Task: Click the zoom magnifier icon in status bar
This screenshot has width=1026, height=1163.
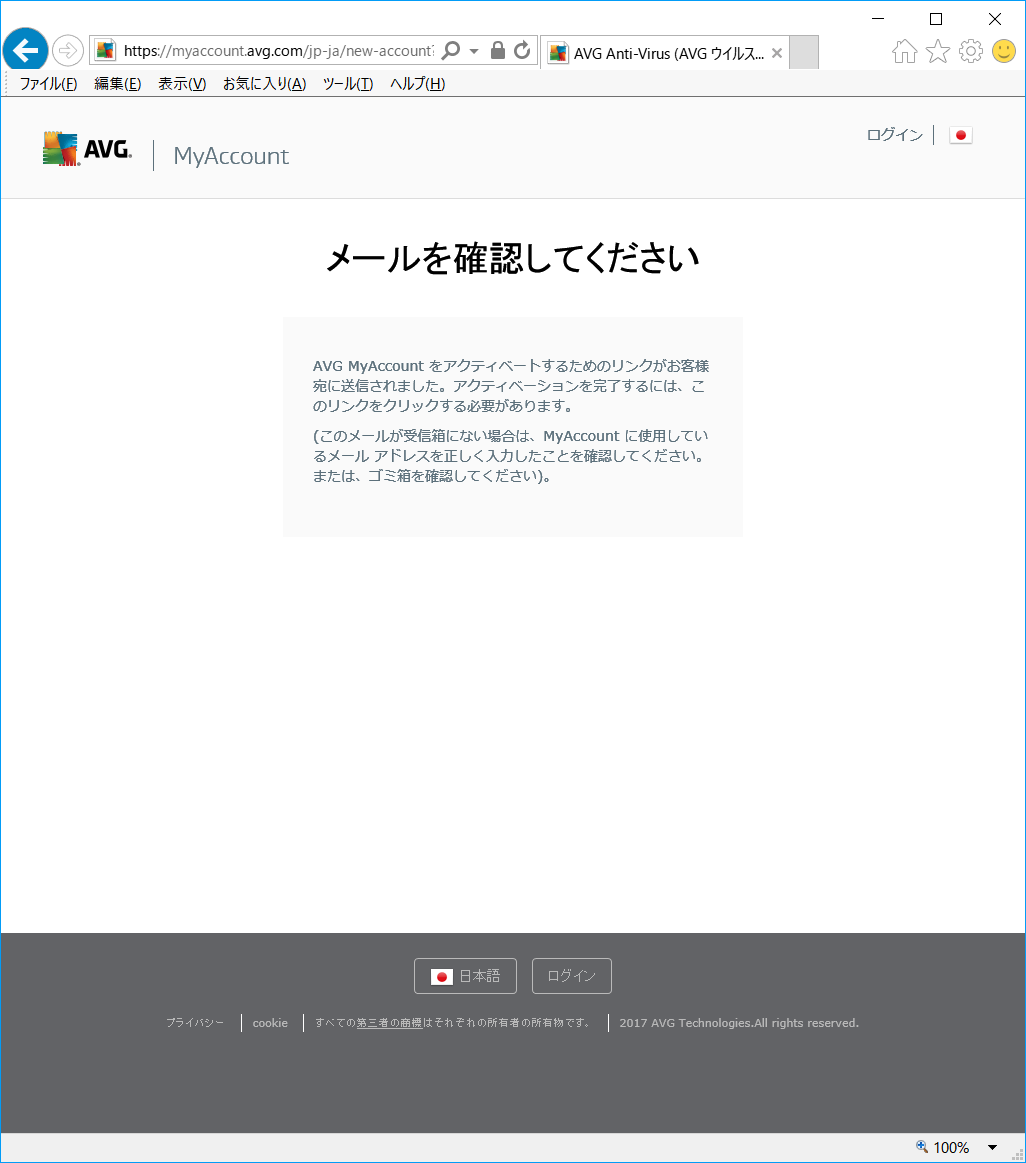Action: click(x=922, y=1147)
